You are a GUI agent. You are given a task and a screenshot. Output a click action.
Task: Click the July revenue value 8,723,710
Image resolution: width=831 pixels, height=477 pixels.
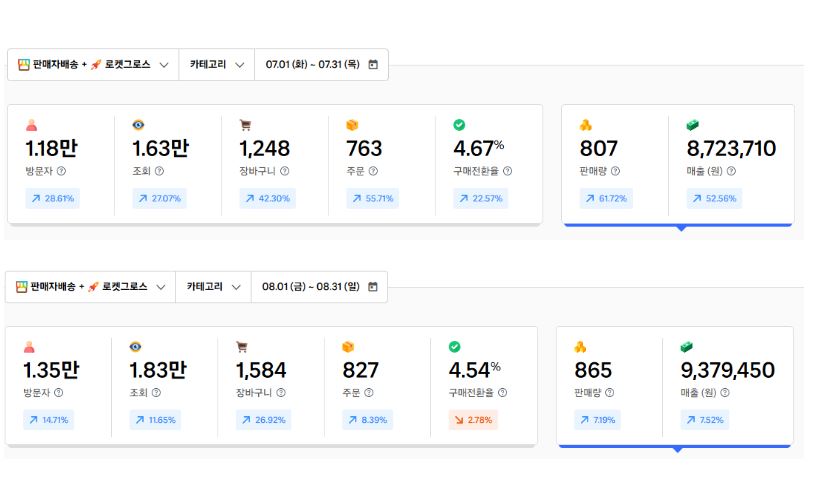tap(731, 148)
